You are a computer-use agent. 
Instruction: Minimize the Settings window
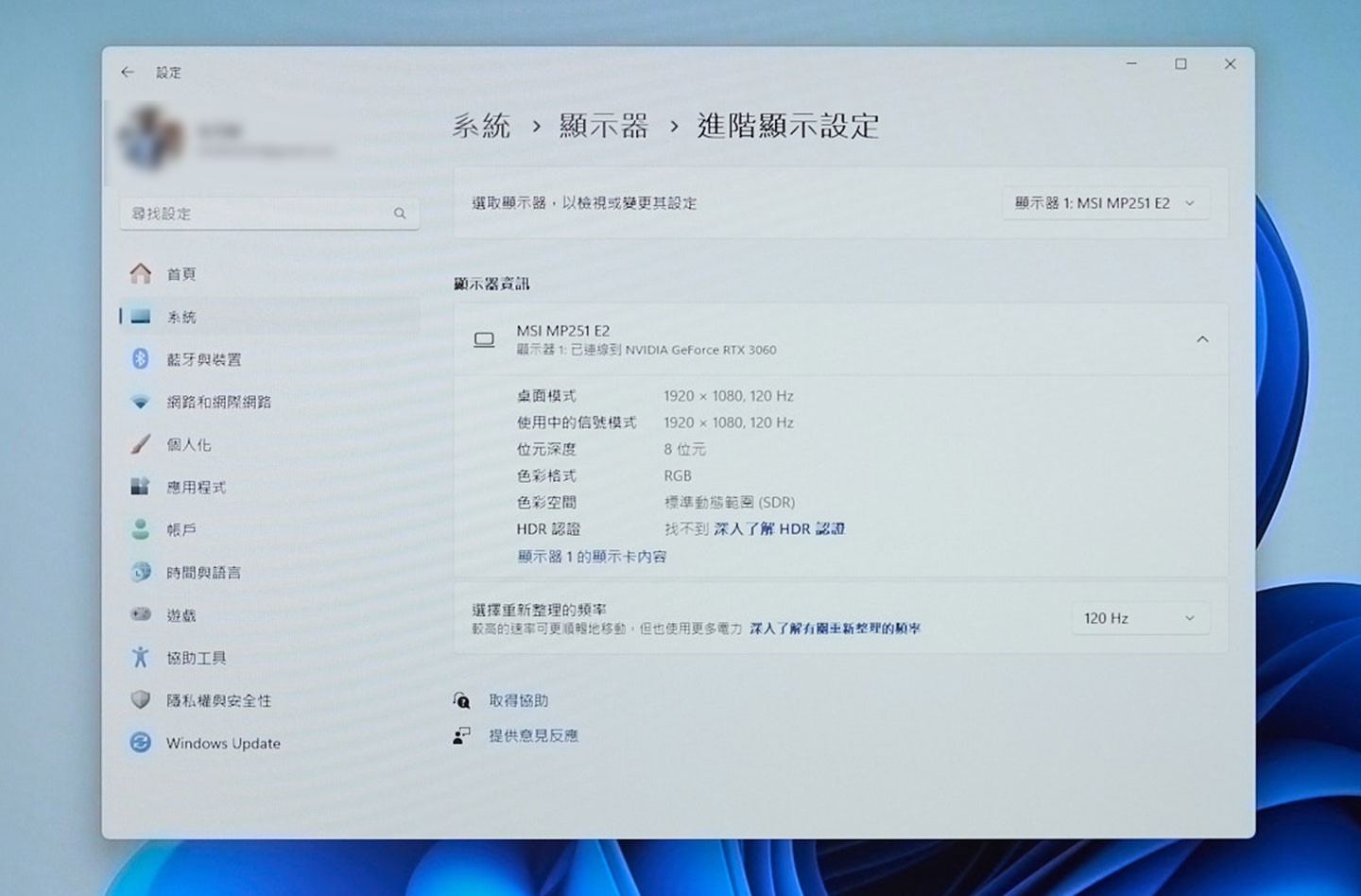pos(1131,64)
